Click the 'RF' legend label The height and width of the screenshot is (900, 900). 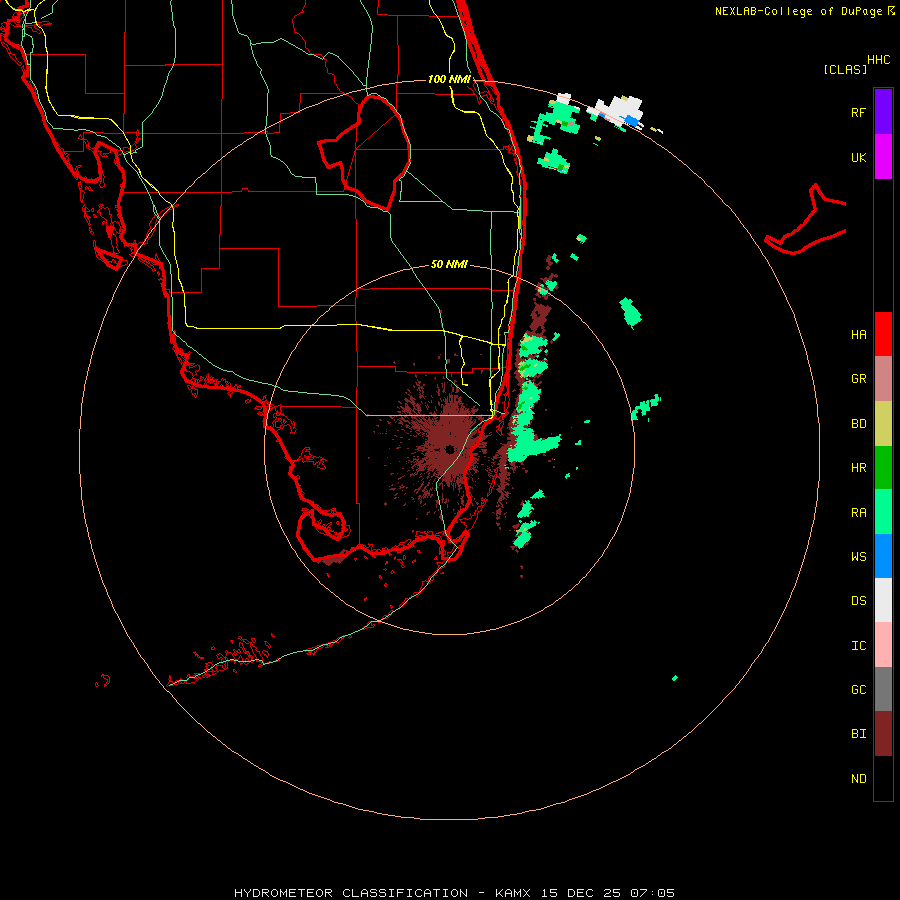(x=858, y=112)
